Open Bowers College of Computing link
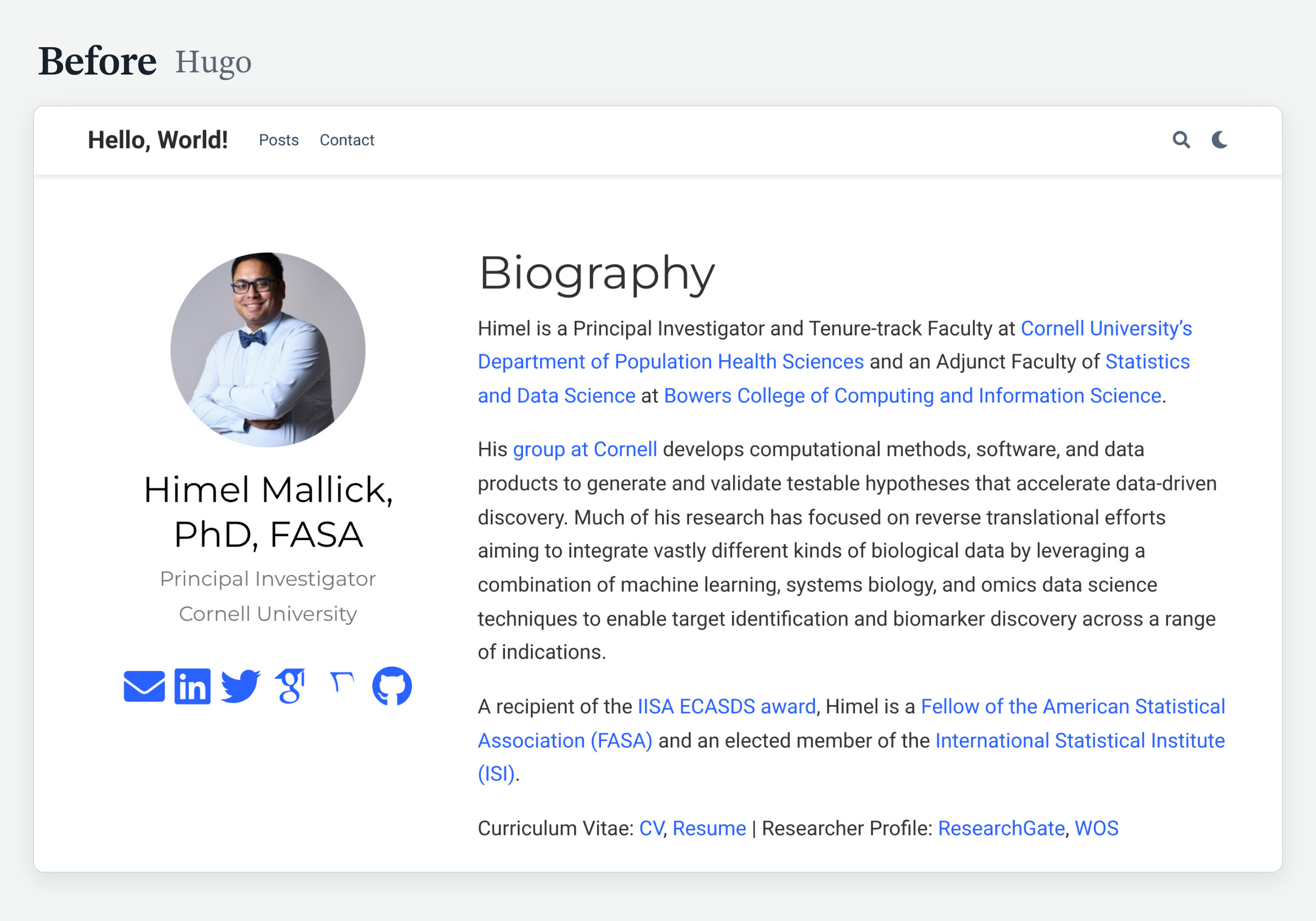1316x921 pixels. click(912, 395)
